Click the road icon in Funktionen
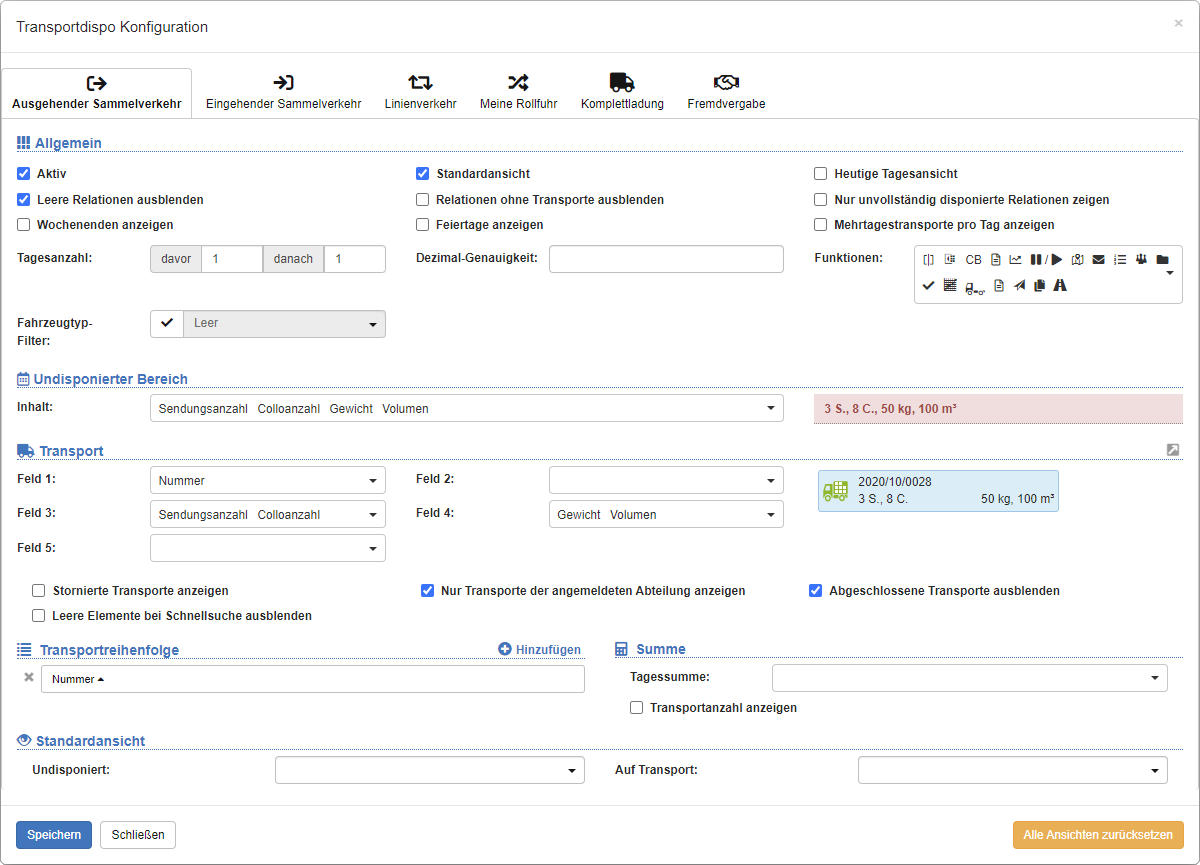This screenshot has width=1200, height=865. click(x=1060, y=286)
